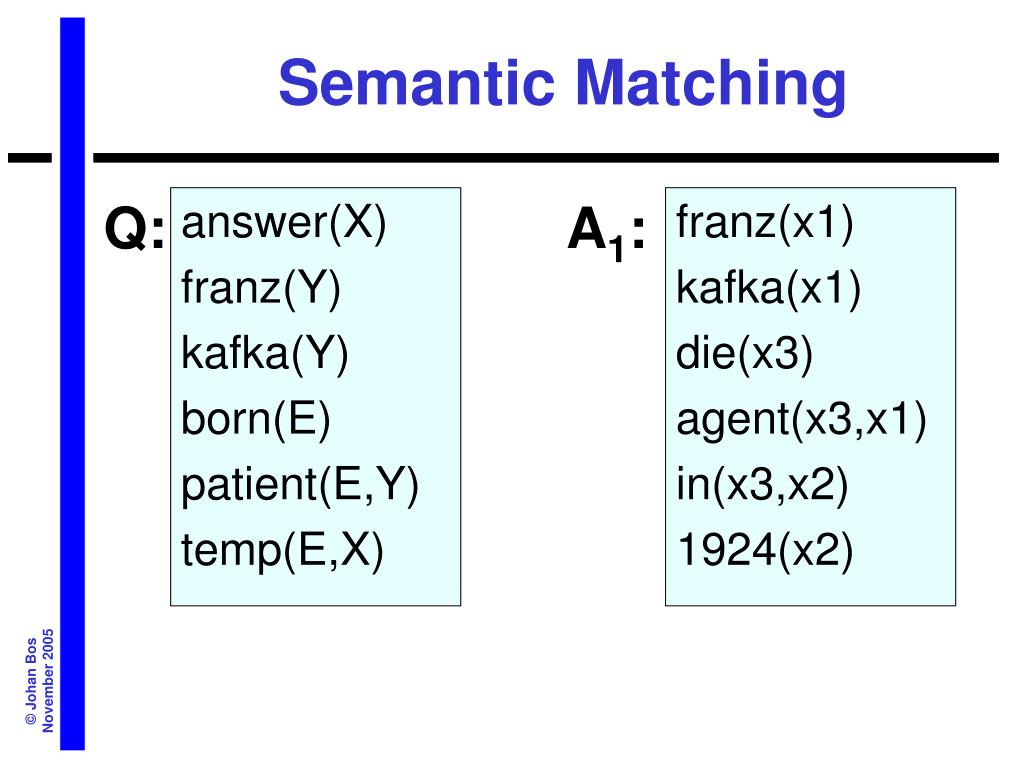Click the black horizontal divider line
Screen dimensions: 1024x768
pos(546,157)
